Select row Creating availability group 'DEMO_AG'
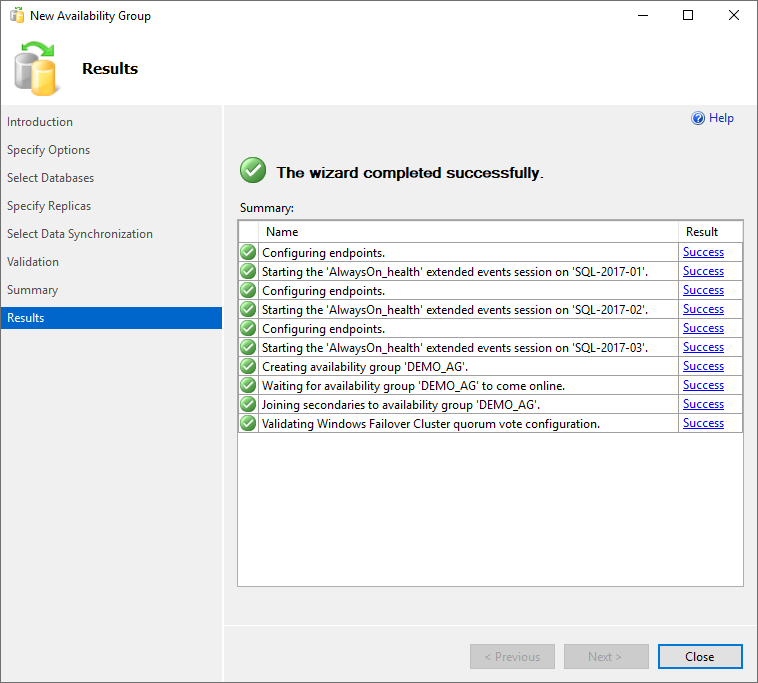The width and height of the screenshot is (758, 683). pos(491,366)
